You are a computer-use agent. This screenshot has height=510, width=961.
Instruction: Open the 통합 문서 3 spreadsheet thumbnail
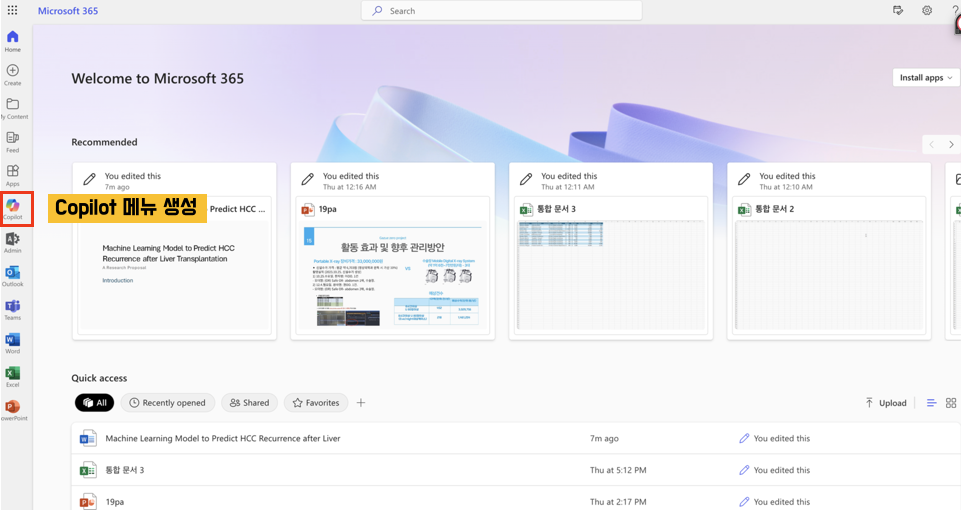(610, 277)
